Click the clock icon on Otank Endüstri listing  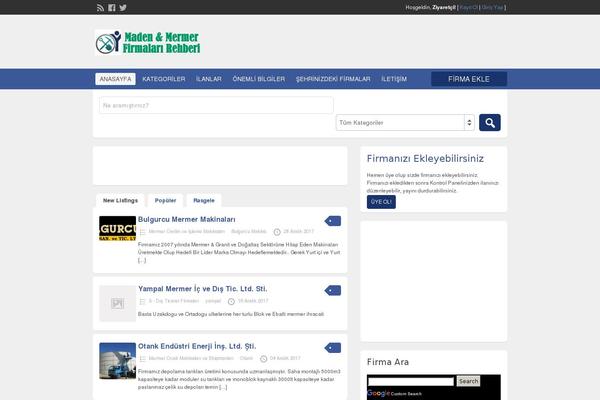pos(263,359)
